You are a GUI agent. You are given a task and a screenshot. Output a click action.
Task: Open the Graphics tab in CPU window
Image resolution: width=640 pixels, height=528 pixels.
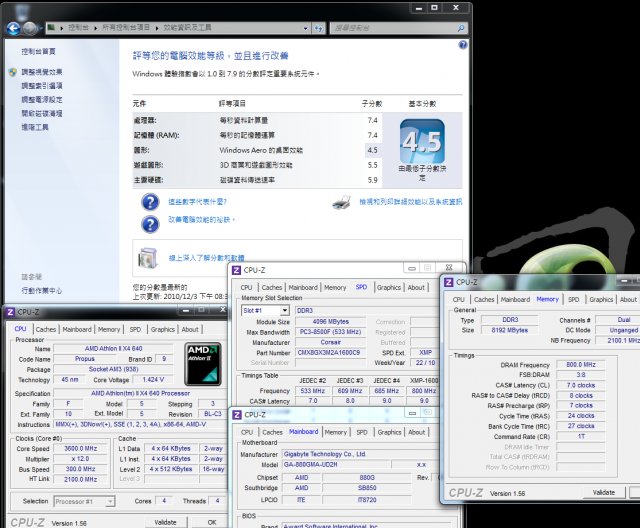(162, 329)
